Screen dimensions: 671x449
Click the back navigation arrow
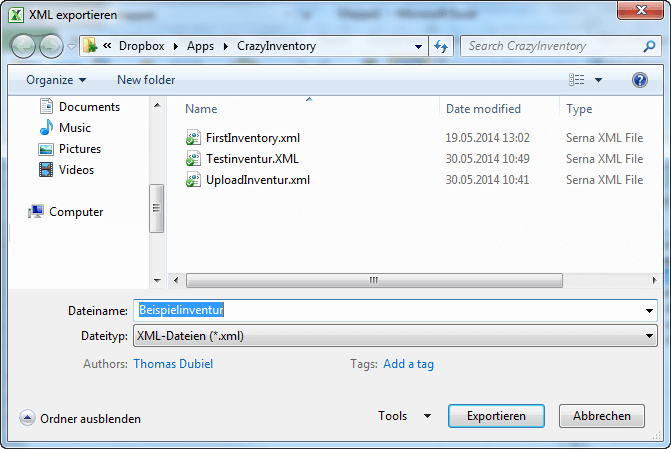click(x=23, y=46)
